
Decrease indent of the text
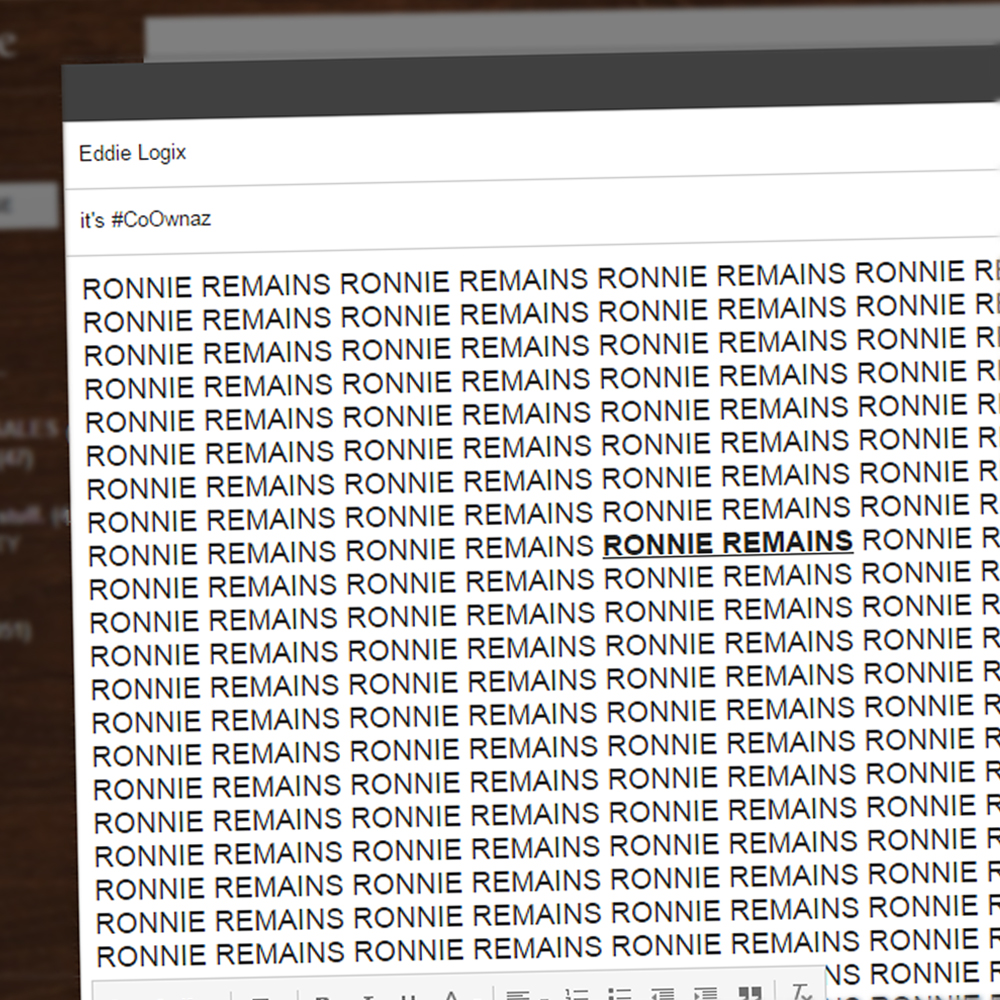[662, 995]
